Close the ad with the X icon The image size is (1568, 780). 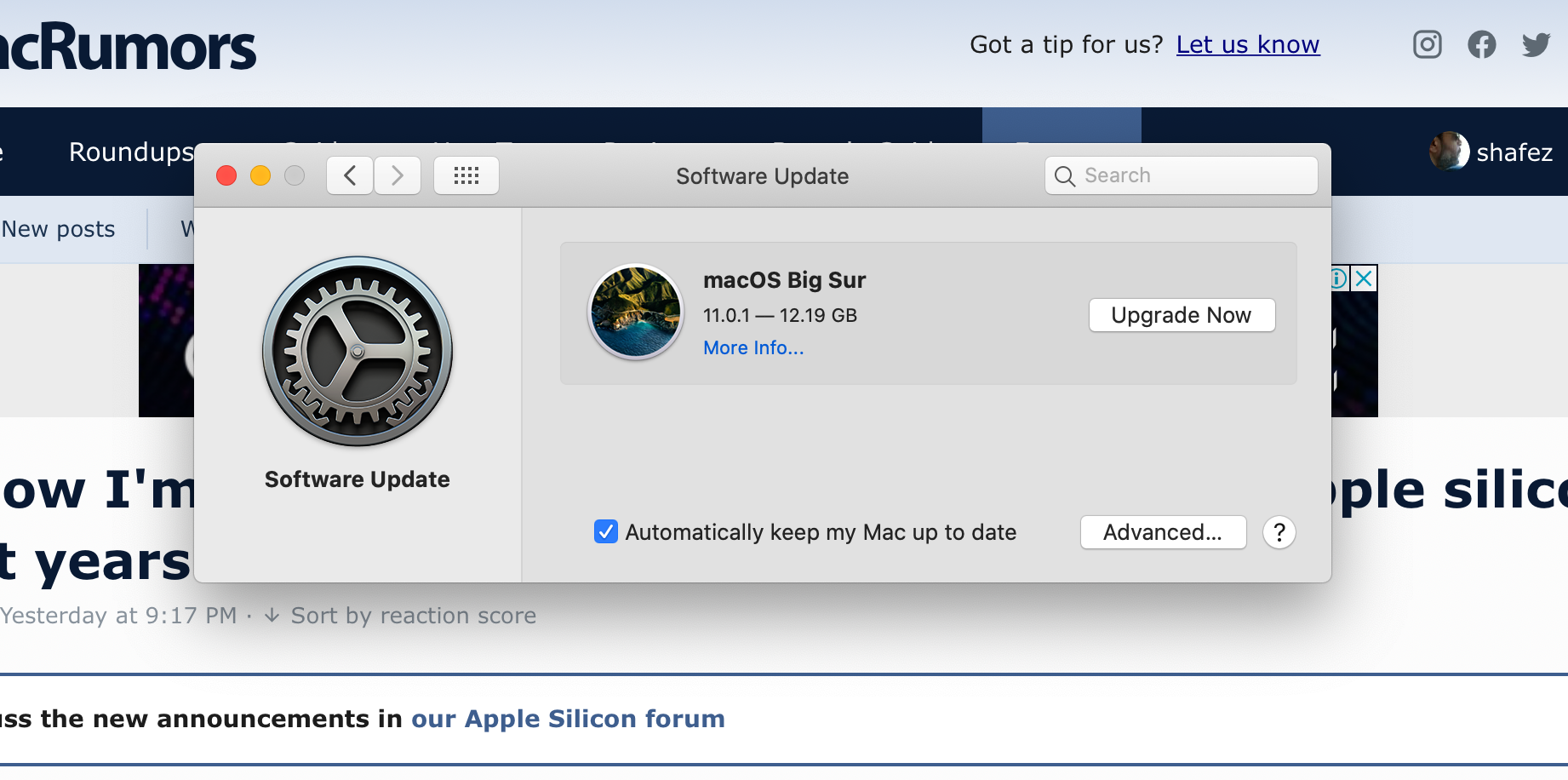point(1365,278)
